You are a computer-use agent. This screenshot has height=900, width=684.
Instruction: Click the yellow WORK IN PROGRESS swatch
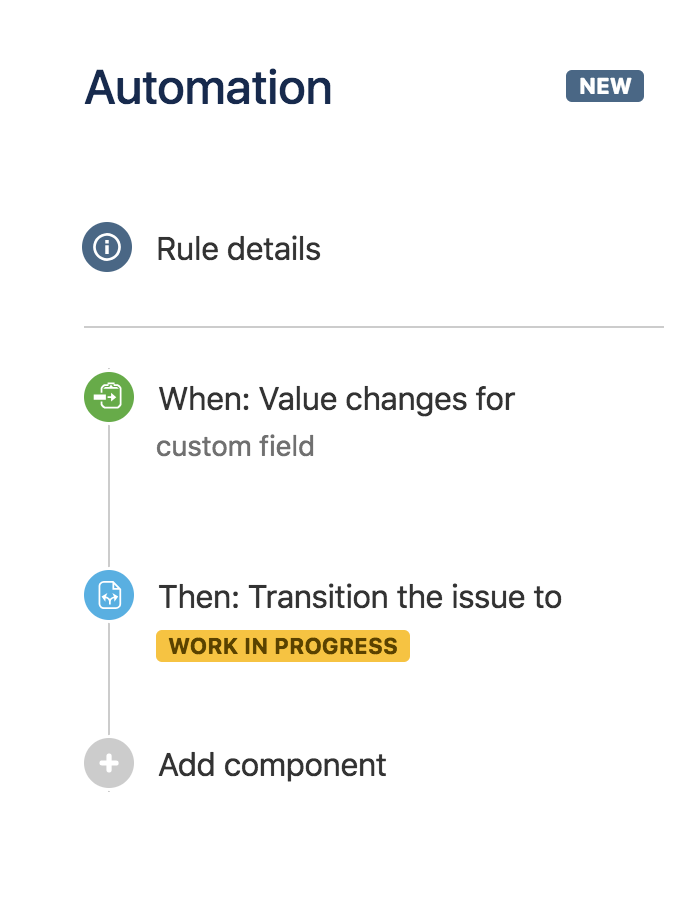(283, 645)
